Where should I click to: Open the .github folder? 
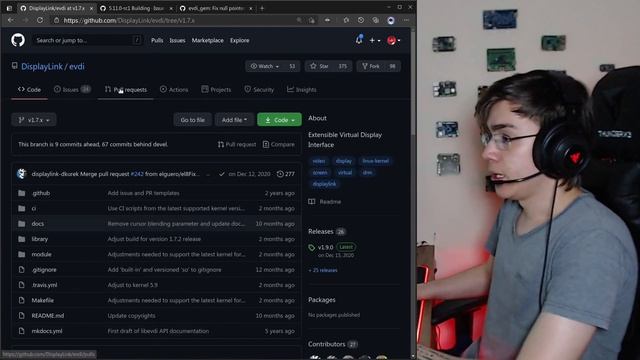(x=41, y=193)
